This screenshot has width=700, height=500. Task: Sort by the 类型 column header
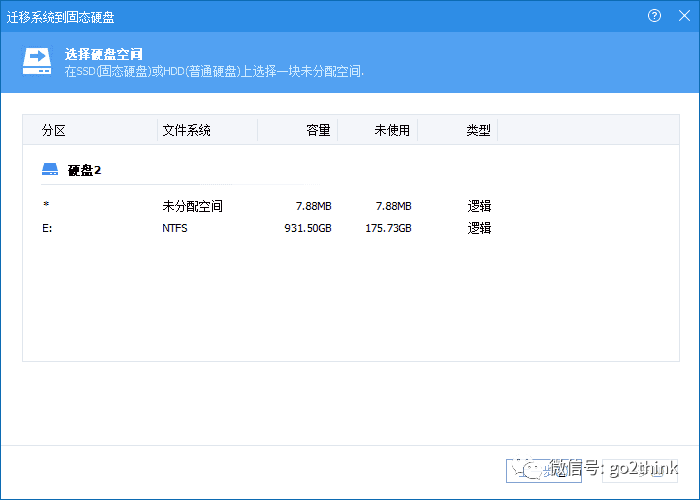pos(478,130)
